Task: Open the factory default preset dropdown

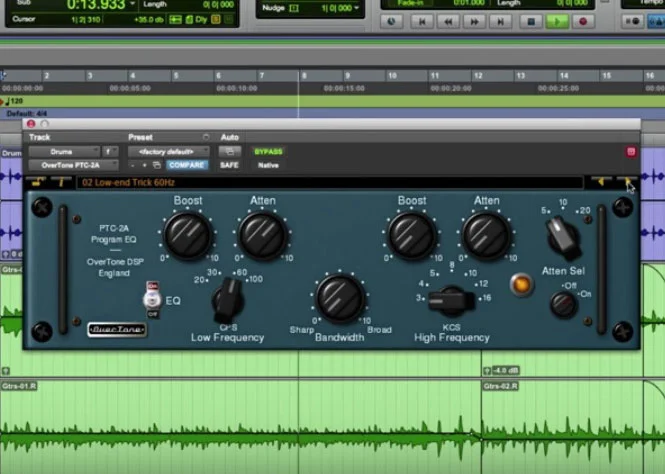Action: coord(169,151)
